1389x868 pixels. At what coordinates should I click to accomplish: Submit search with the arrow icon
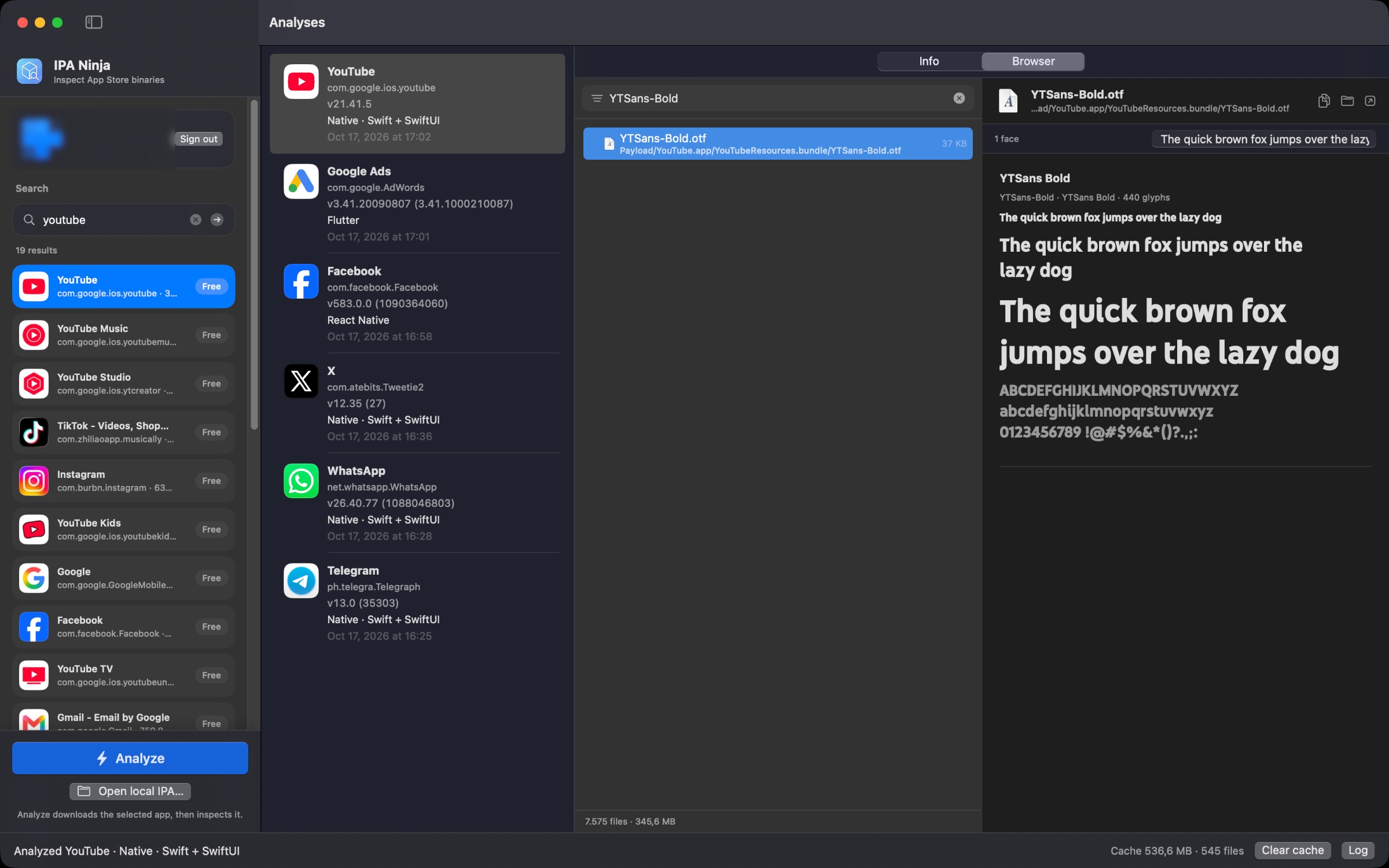[x=217, y=220]
